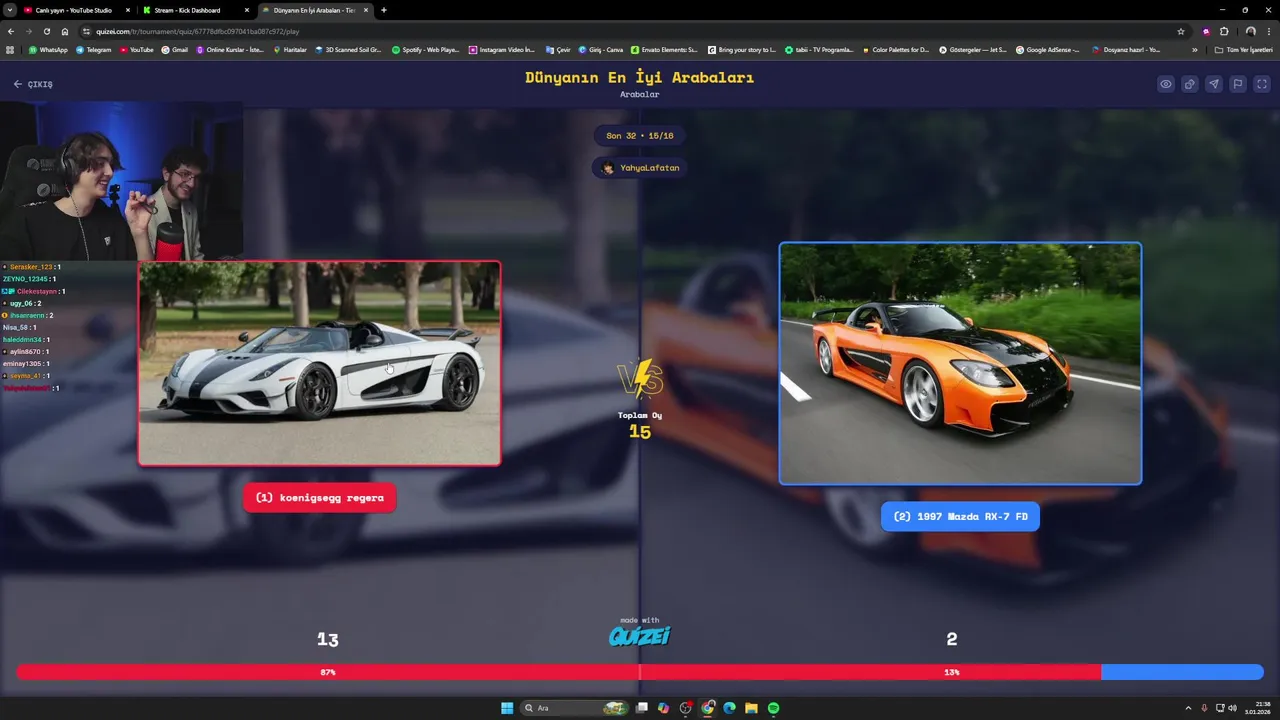Viewport: 1280px width, 720px height.
Task: Go to browser home page
Action: click(64, 31)
